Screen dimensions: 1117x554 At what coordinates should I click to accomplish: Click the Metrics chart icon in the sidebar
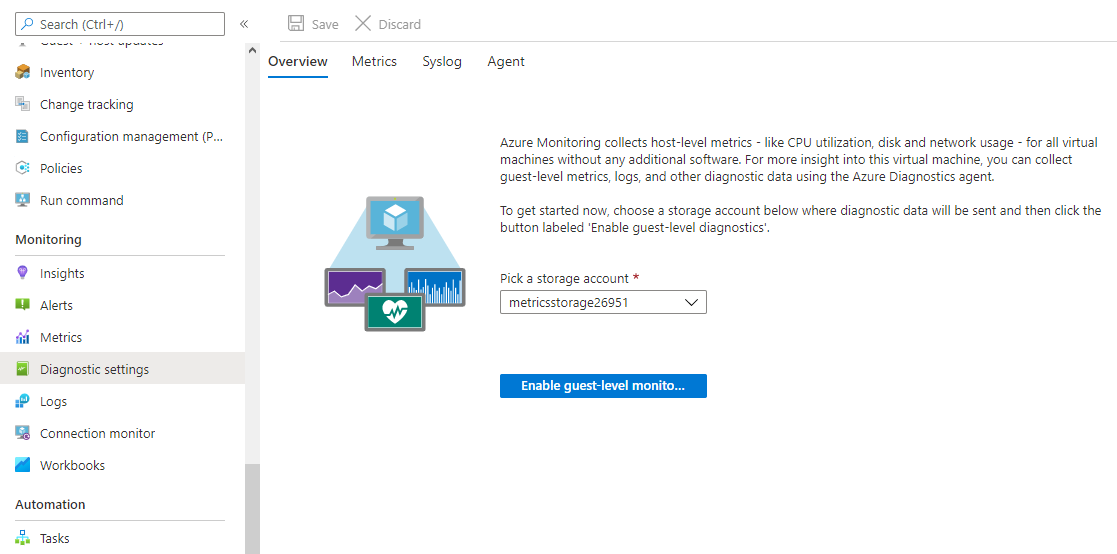point(23,338)
